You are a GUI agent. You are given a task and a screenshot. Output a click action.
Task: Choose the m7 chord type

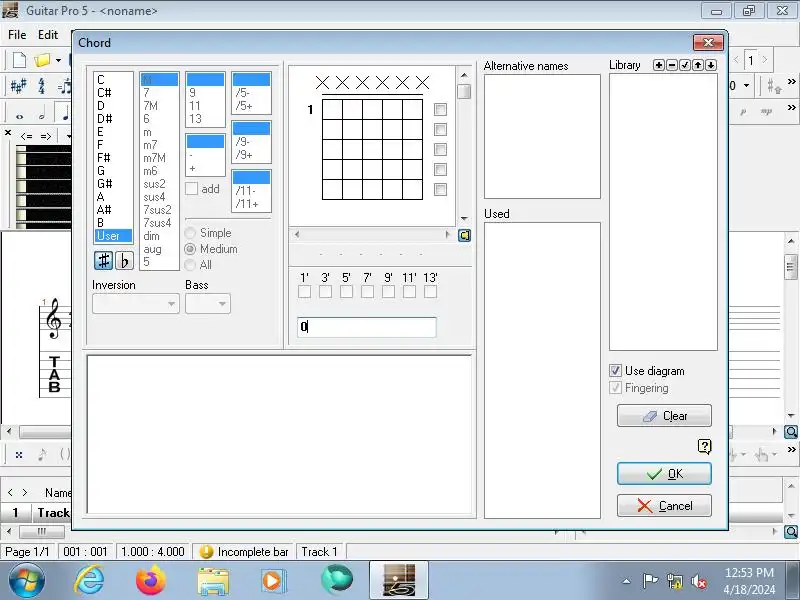[x=159, y=145]
